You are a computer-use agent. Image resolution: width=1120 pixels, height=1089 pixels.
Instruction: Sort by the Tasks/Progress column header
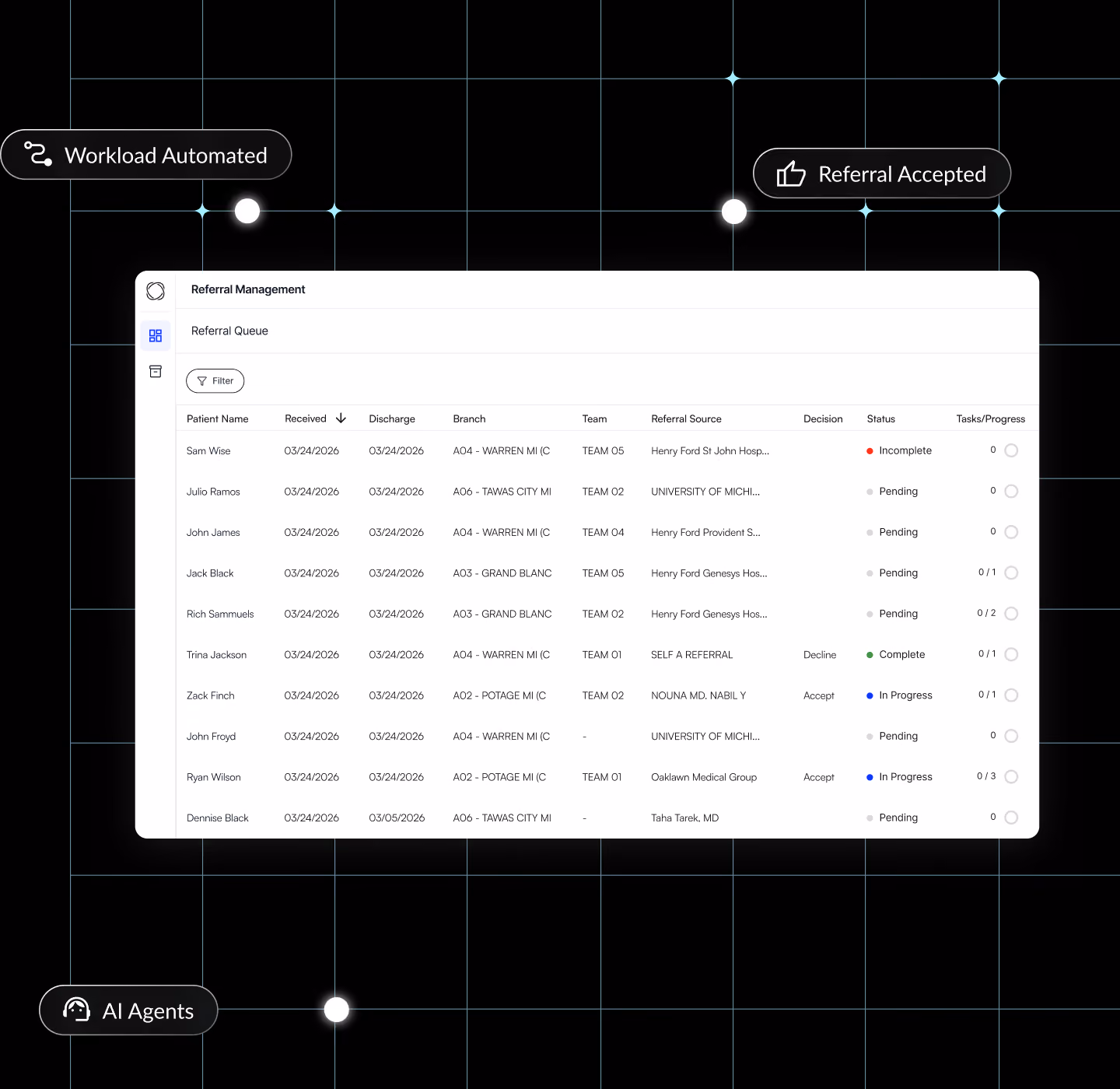pos(991,418)
